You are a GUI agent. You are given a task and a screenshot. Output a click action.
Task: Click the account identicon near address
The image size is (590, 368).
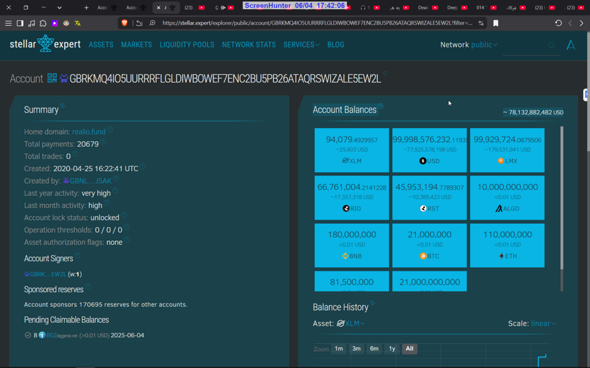coord(64,79)
